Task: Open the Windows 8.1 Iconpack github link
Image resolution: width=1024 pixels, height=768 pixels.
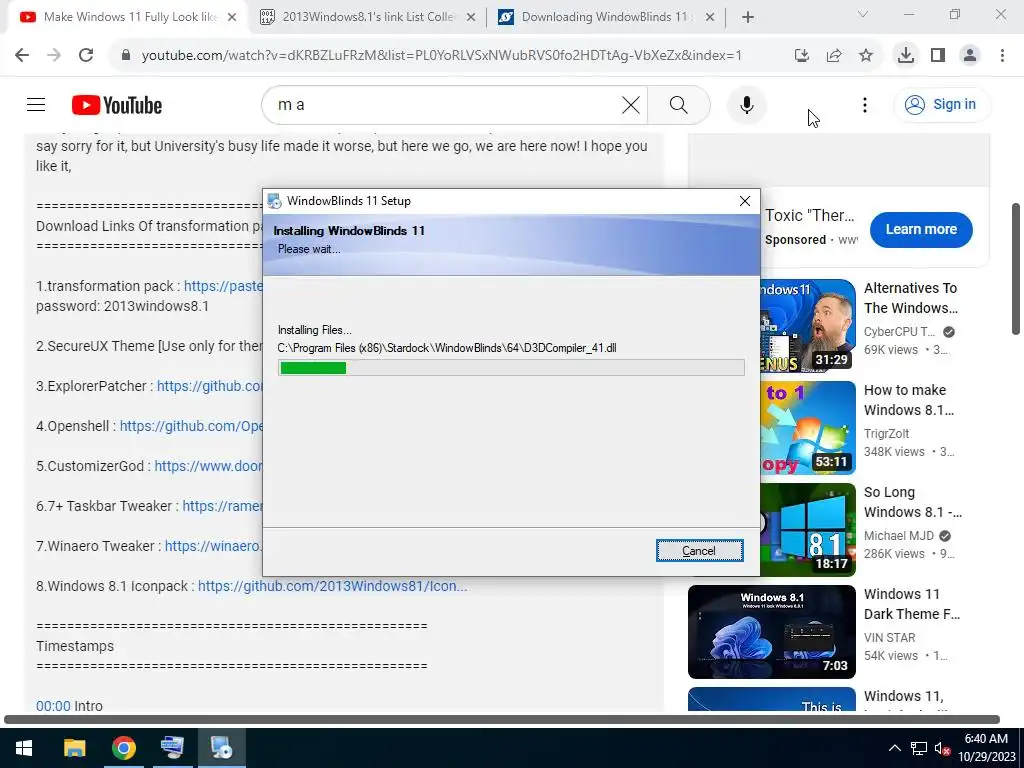Action: (x=332, y=586)
